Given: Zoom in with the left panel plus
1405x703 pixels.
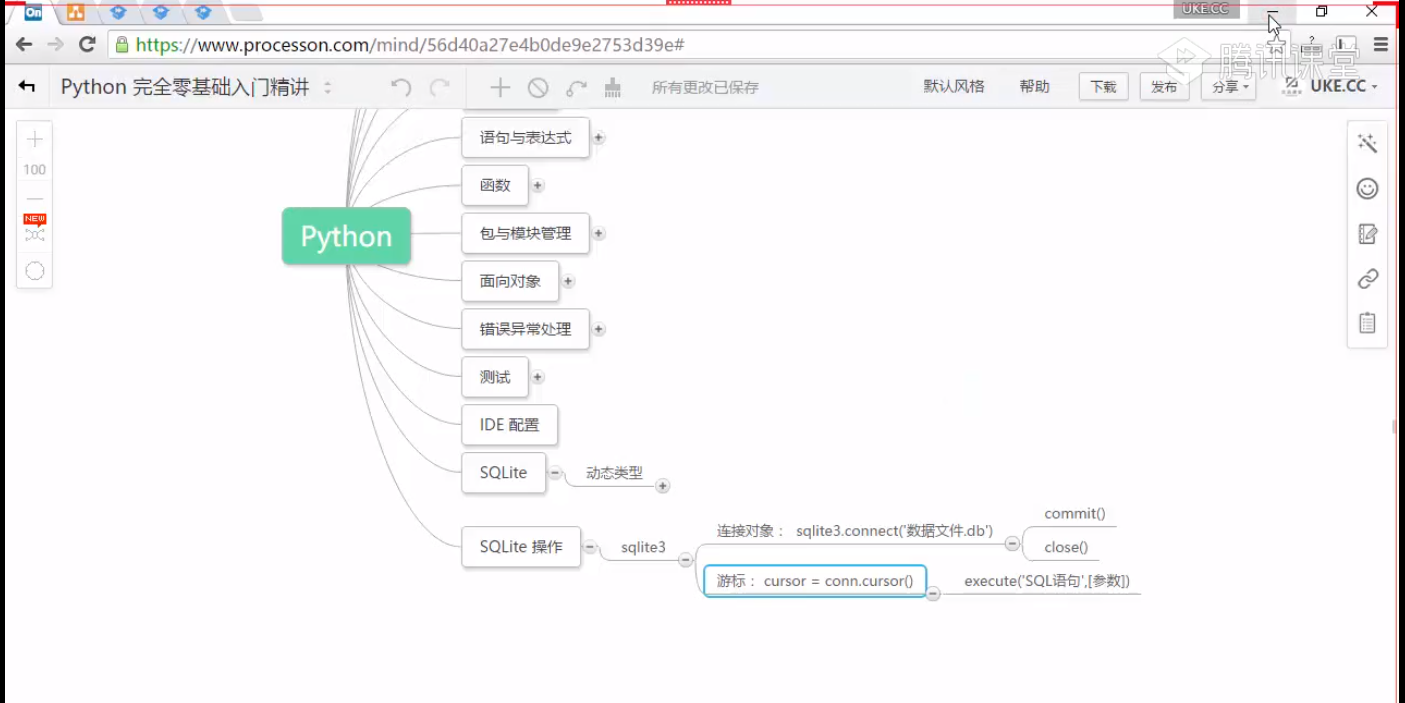Looking at the screenshot, I should pos(35,140).
